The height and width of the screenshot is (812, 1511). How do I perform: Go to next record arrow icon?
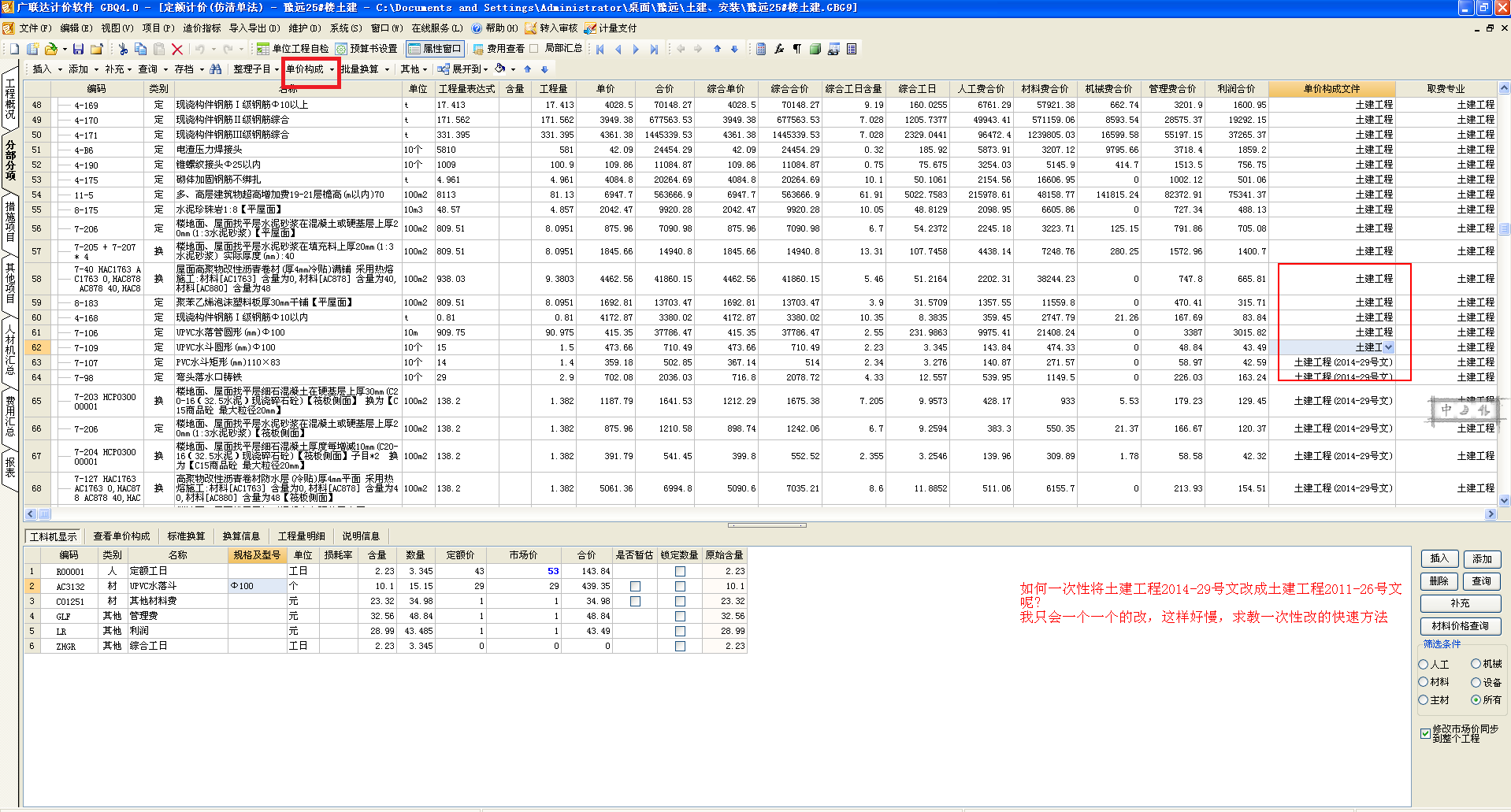[x=636, y=49]
